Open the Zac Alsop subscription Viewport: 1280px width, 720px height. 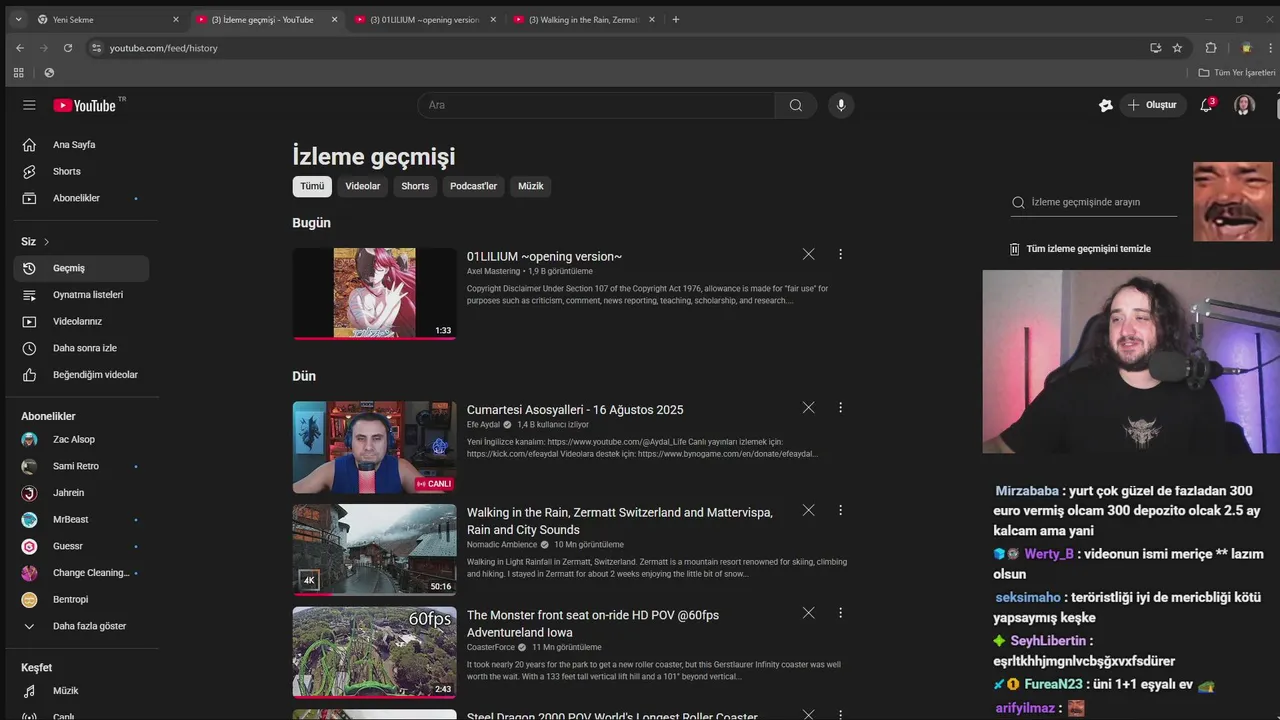pyautogui.click(x=81, y=440)
